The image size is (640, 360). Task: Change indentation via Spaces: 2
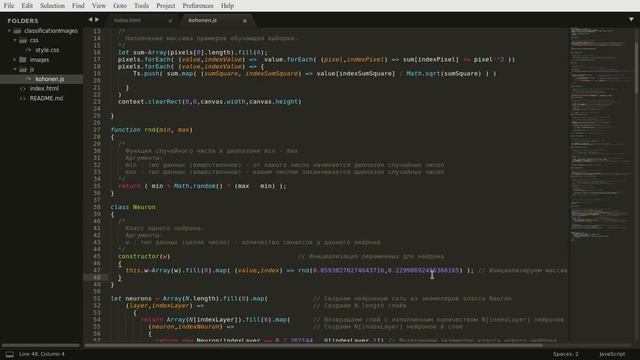[566, 354]
